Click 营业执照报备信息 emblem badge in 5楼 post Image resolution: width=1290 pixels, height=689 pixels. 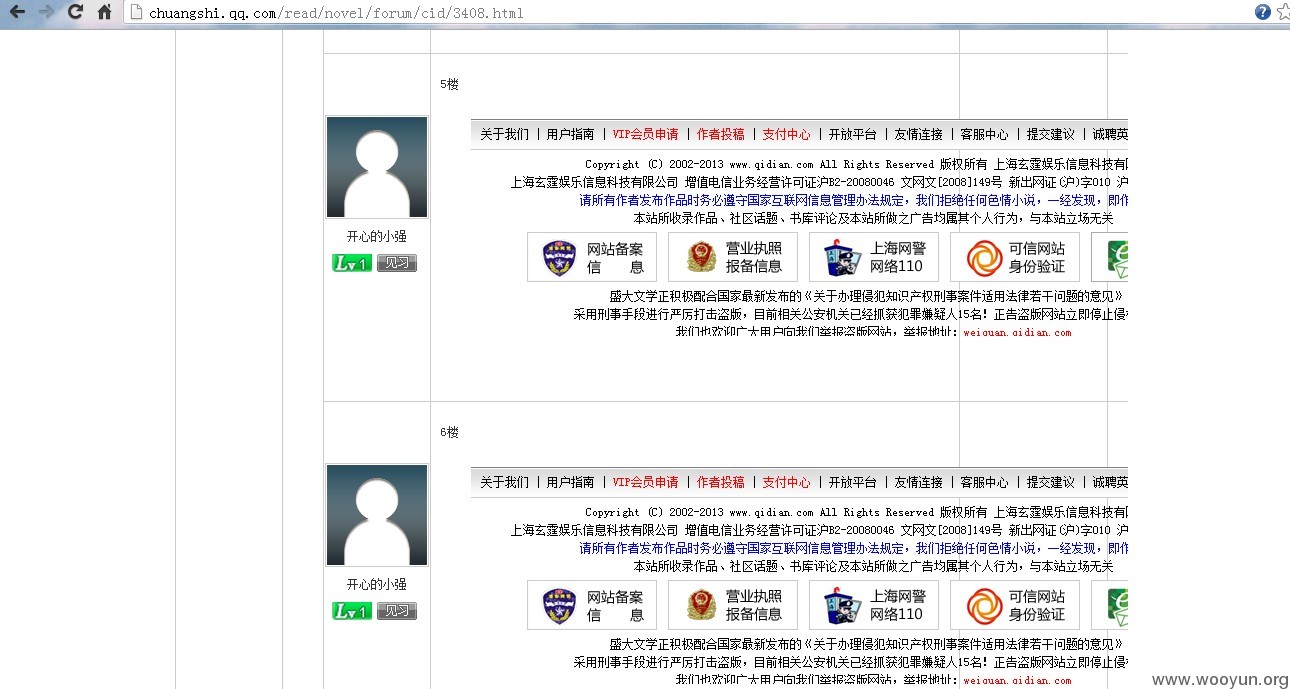[733, 257]
